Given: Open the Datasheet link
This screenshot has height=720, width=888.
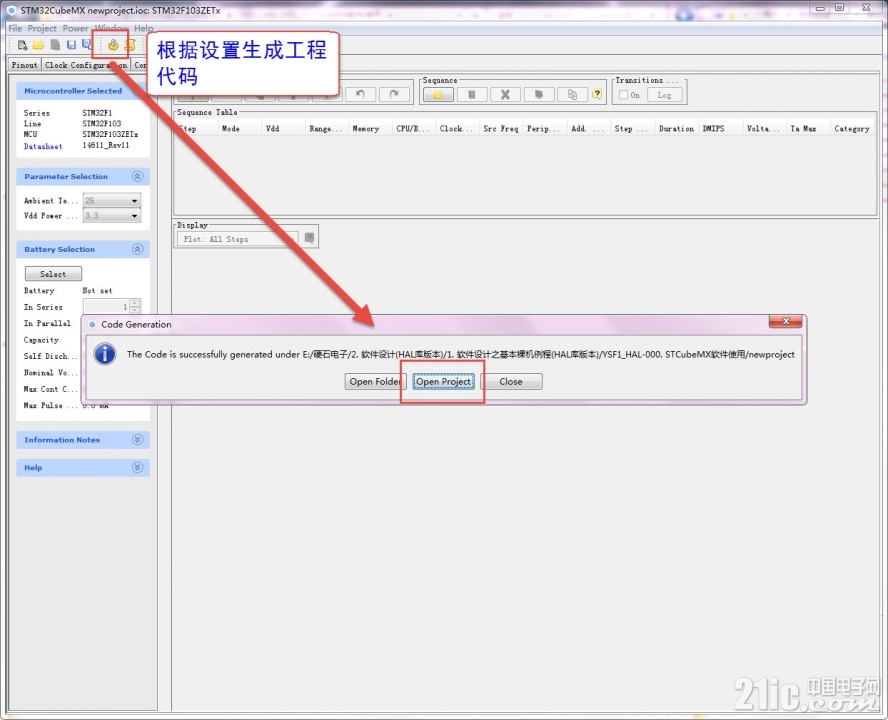Looking at the screenshot, I should click(43, 146).
